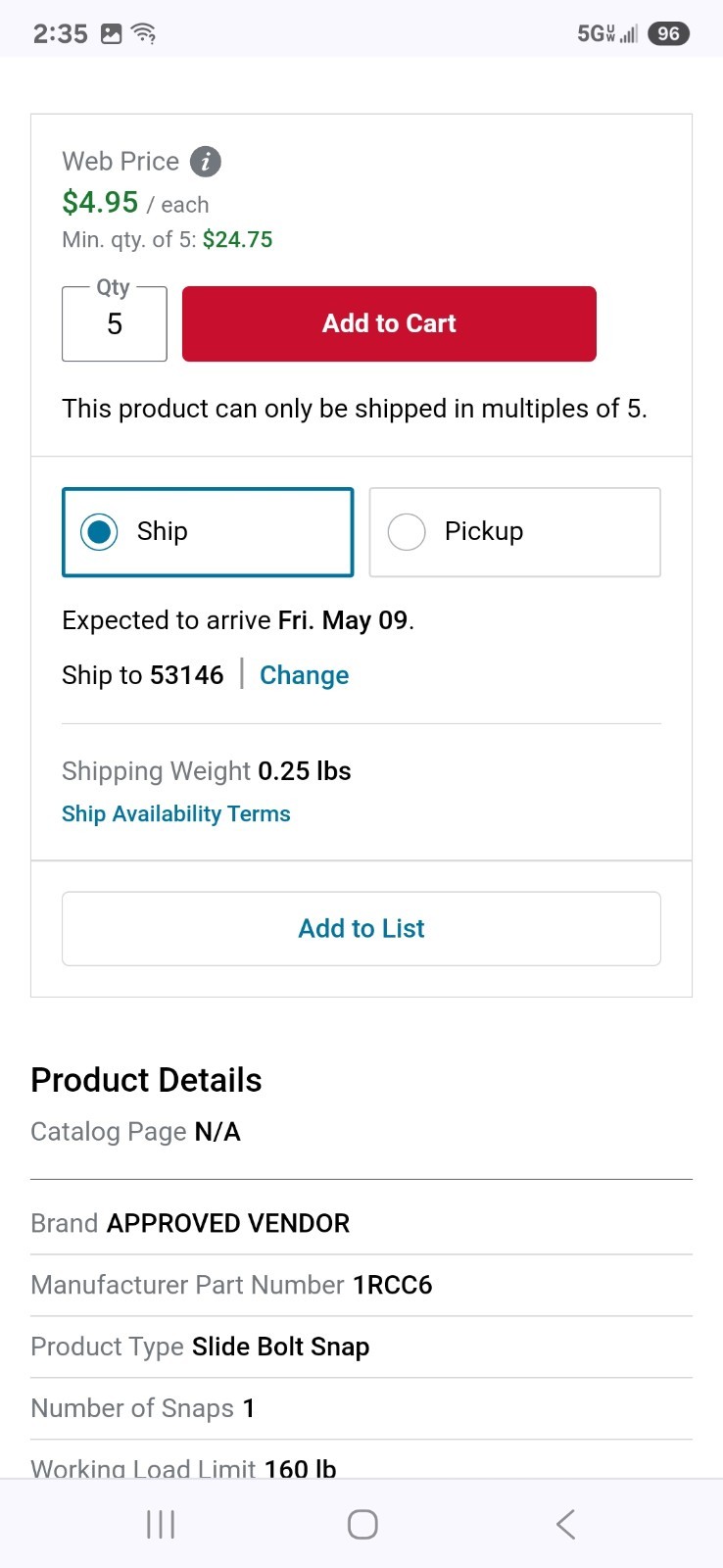The height and width of the screenshot is (1568, 723).
Task: Tap the Manufacturer Part Number 1RCC6 row
Action: click(x=361, y=1285)
